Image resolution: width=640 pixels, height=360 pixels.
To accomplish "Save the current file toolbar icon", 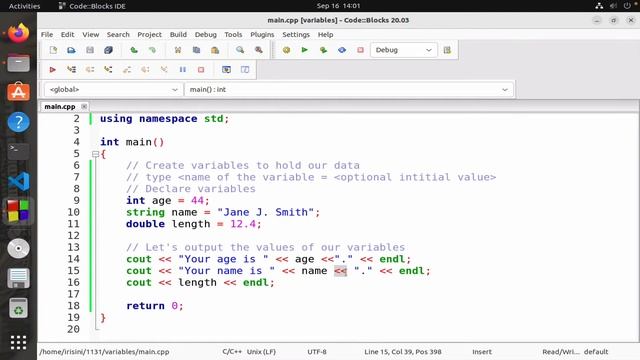I will coord(90,50).
